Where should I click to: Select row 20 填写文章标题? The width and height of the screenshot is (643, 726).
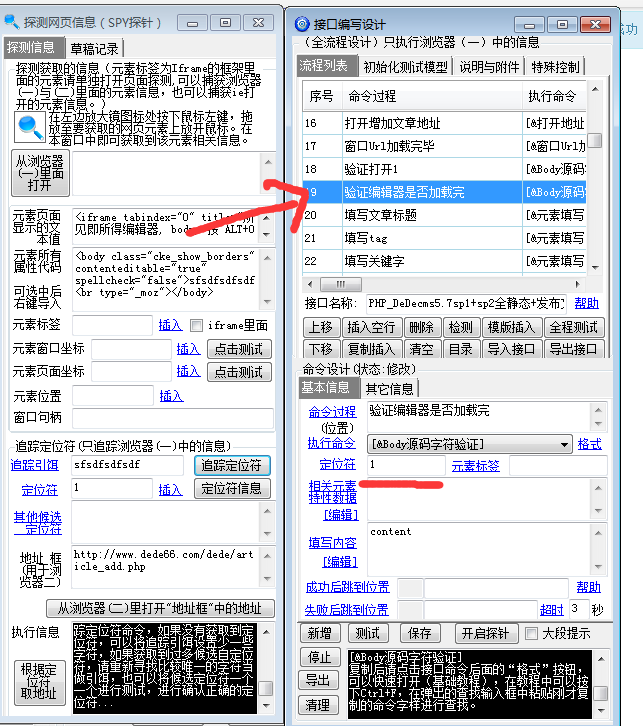(x=444, y=215)
